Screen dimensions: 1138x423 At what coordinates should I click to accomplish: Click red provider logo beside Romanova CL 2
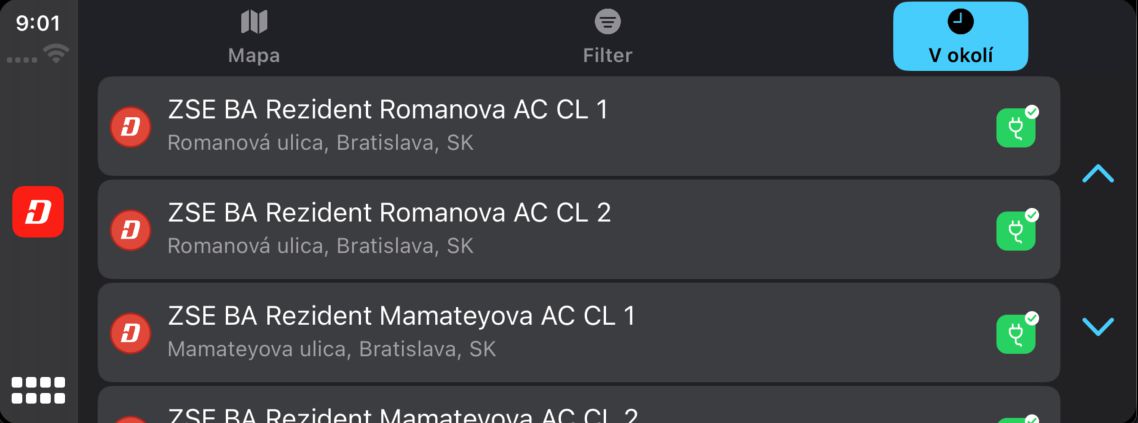(130, 230)
